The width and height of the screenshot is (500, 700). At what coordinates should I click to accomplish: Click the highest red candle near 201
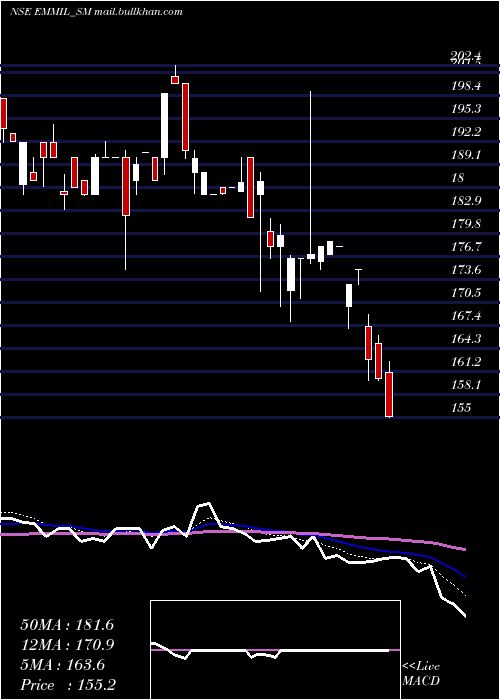pyautogui.click(x=175, y=79)
